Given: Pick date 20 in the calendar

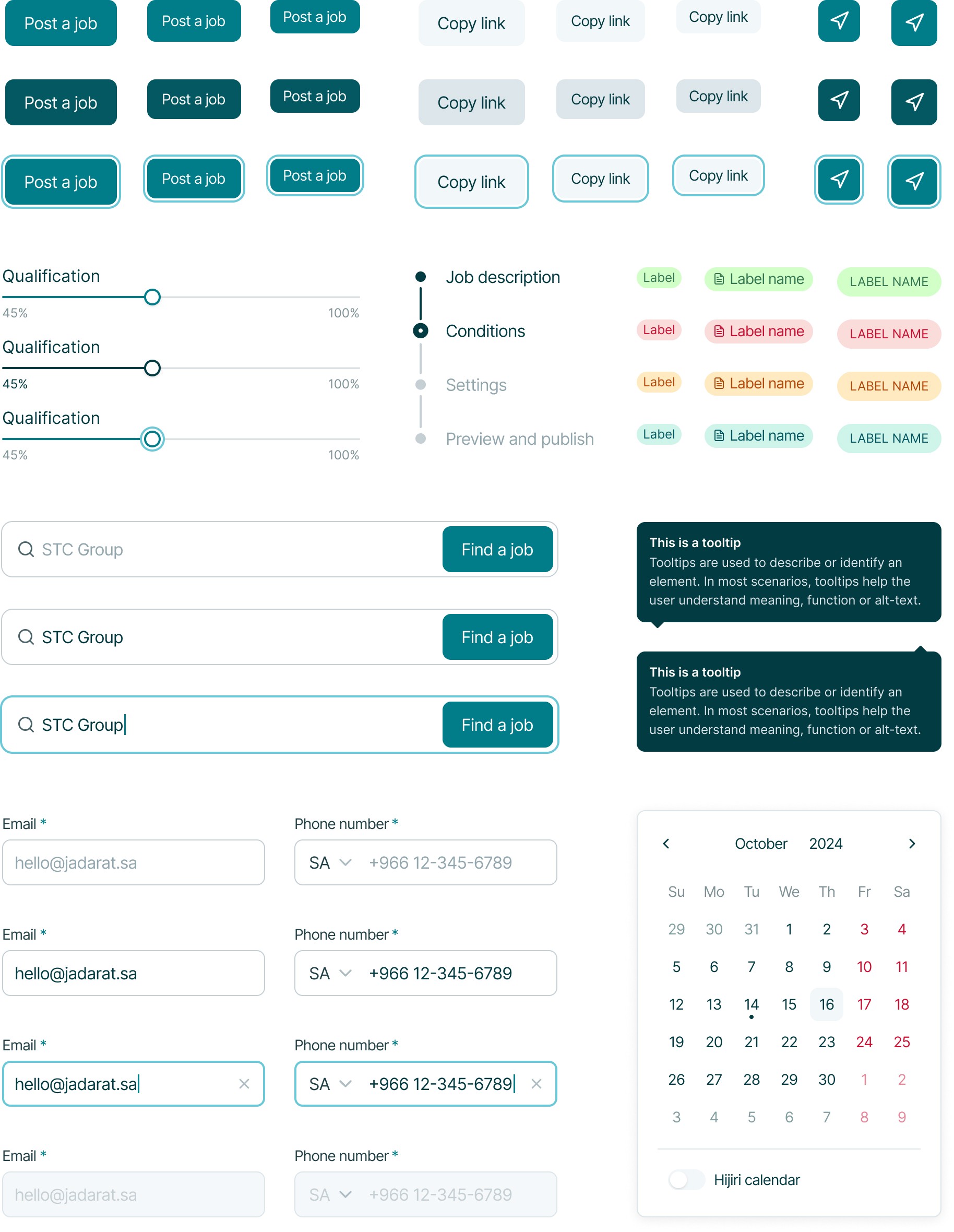Looking at the screenshot, I should [714, 1042].
